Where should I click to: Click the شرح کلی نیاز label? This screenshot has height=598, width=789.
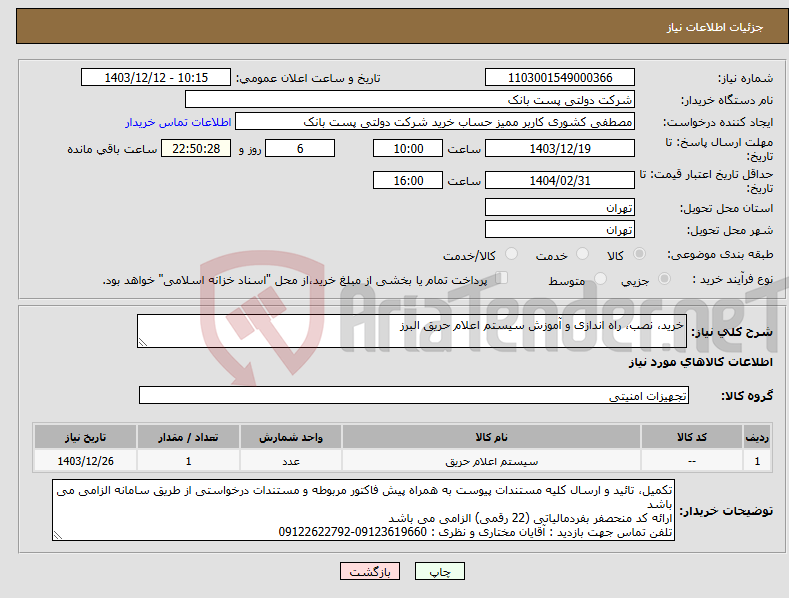coord(732,332)
